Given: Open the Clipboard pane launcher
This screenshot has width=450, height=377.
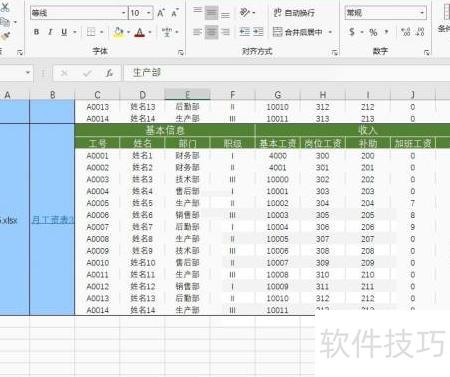Looking at the screenshot, I should pos(20,52).
